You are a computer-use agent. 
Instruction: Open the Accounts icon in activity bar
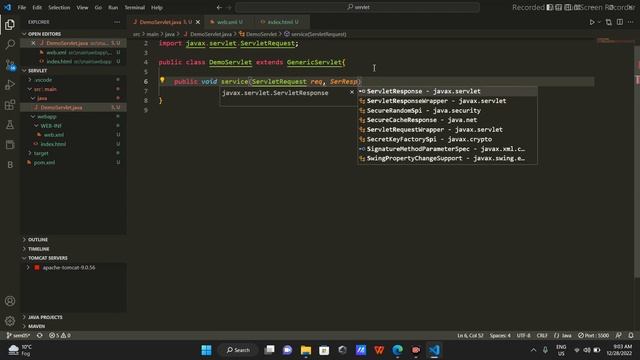click(10, 301)
